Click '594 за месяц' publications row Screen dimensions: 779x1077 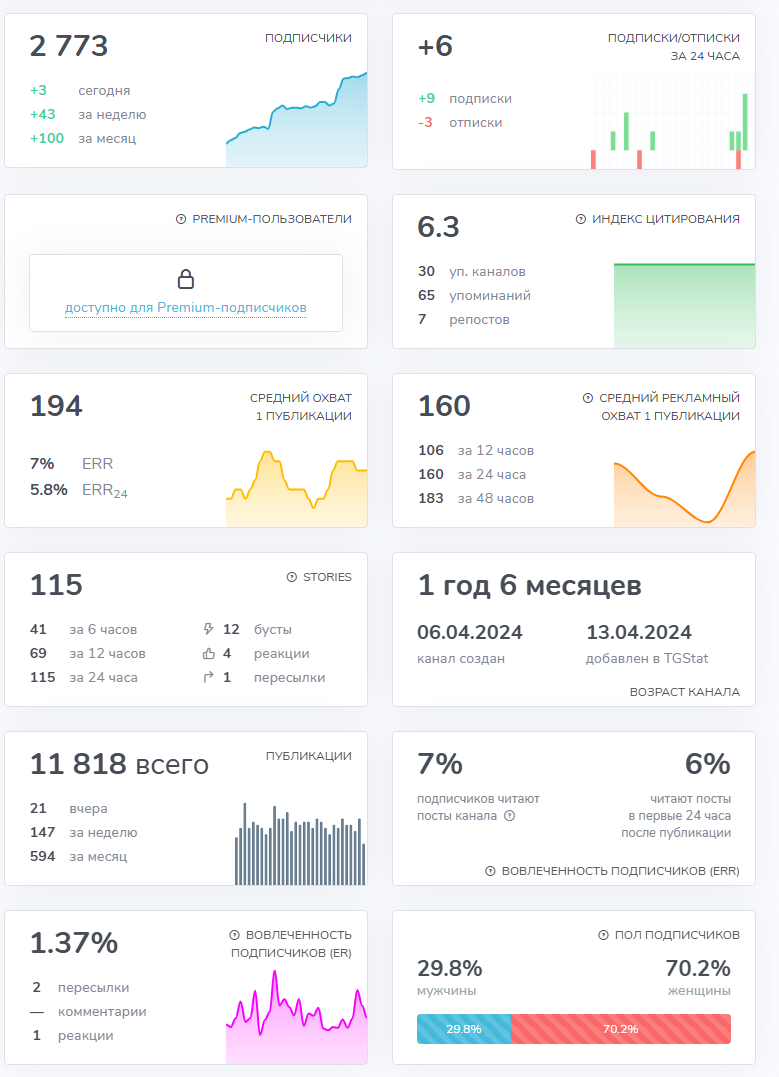click(79, 857)
